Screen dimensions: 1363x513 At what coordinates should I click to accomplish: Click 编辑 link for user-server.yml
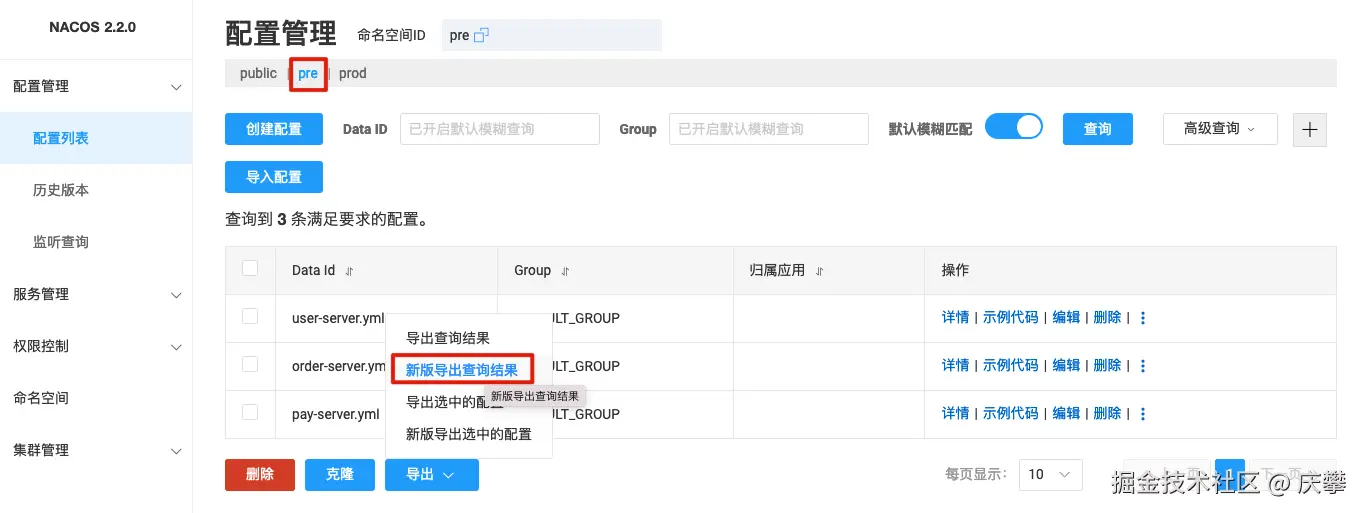click(x=1066, y=318)
